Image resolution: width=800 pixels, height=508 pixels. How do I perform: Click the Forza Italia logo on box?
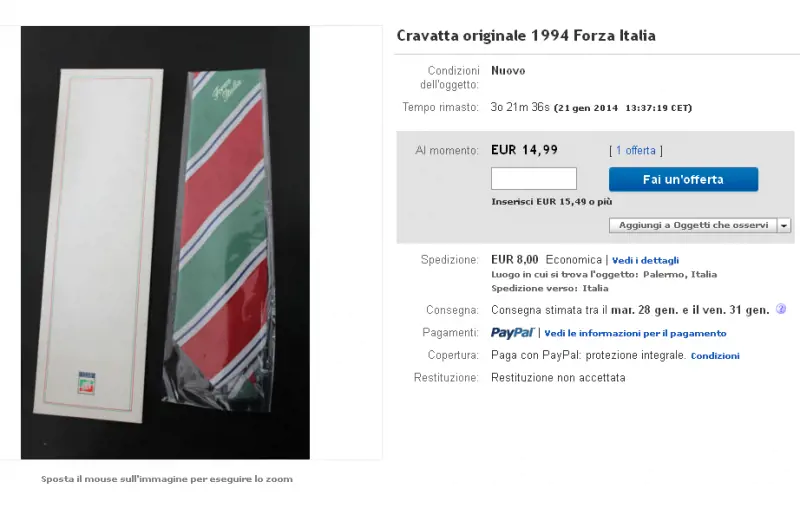[x=87, y=383]
